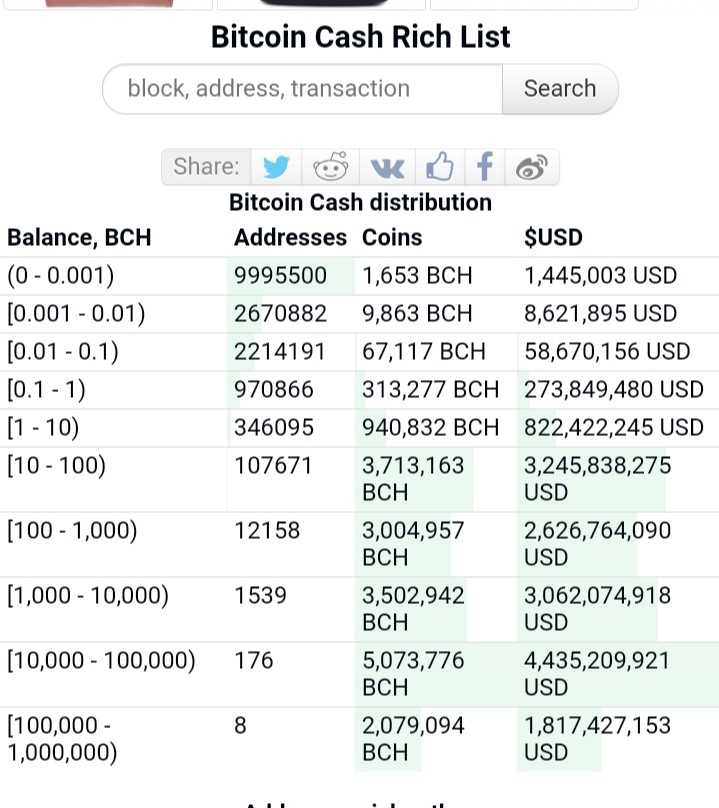Click the Share label
Screen dimensions: 719x808
coord(207,166)
